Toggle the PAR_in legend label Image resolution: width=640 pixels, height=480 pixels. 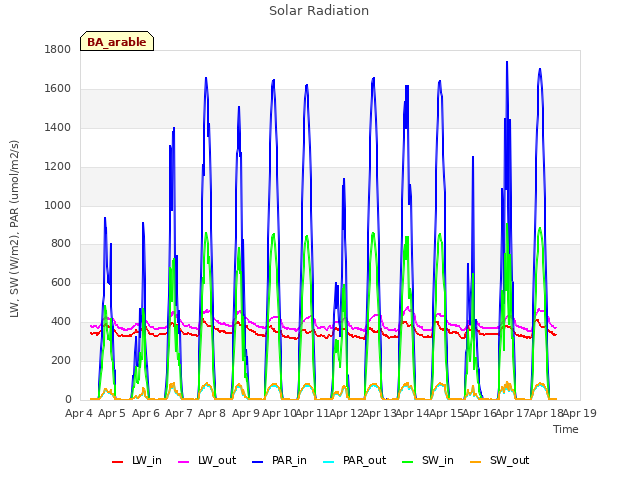289,460
